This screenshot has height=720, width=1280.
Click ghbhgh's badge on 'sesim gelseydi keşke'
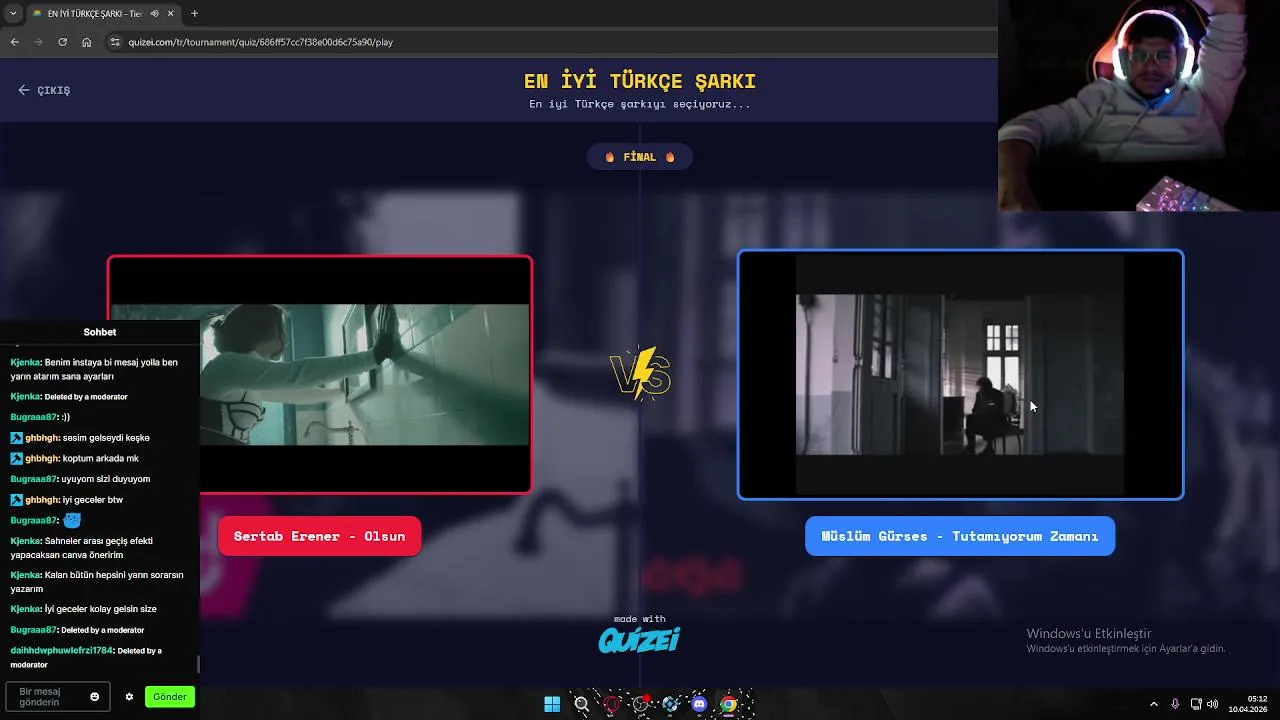pyautogui.click(x=16, y=438)
